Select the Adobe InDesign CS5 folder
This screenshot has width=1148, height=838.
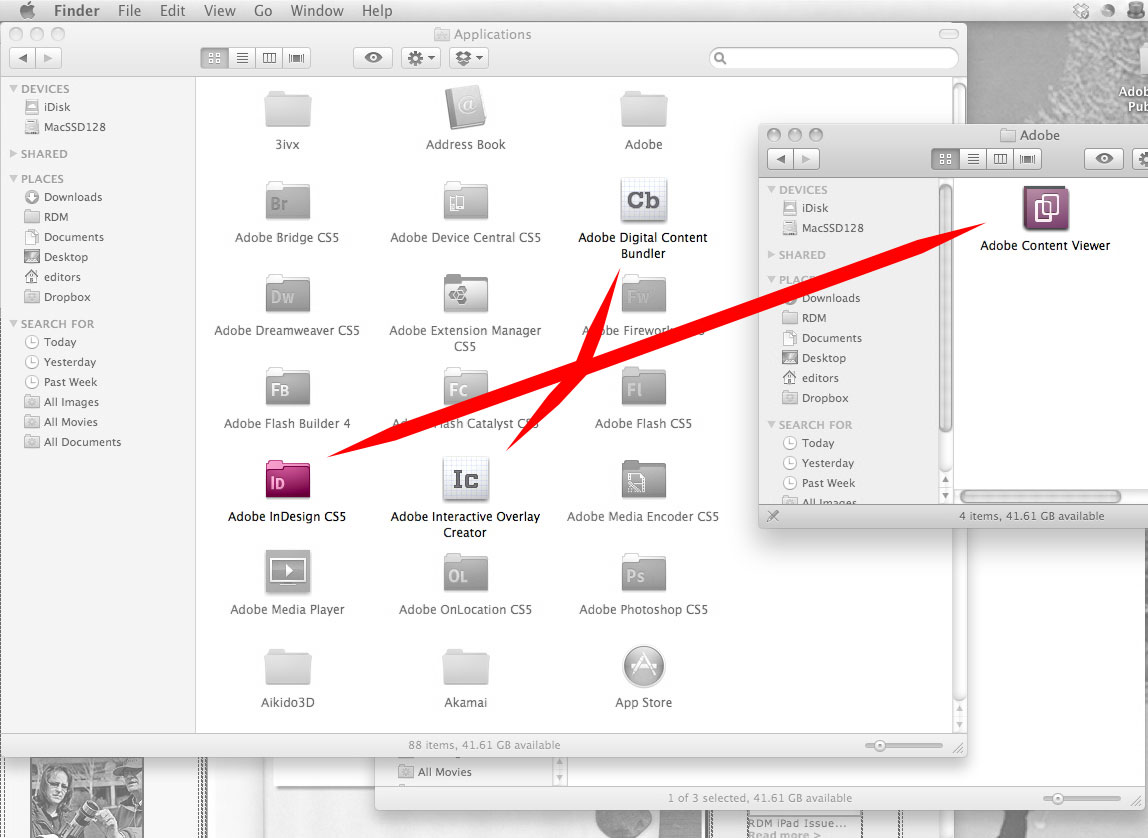tap(287, 479)
